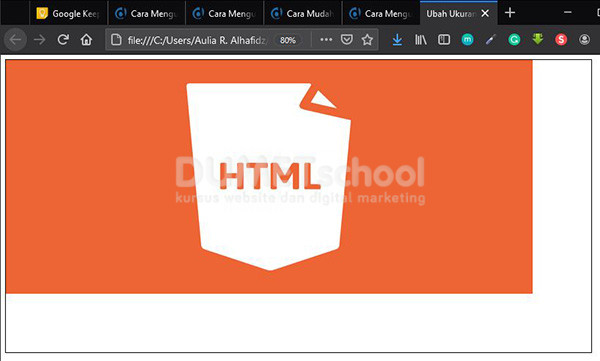Click the orange HTML logo image
This screenshot has width=600, height=361.
269,176
